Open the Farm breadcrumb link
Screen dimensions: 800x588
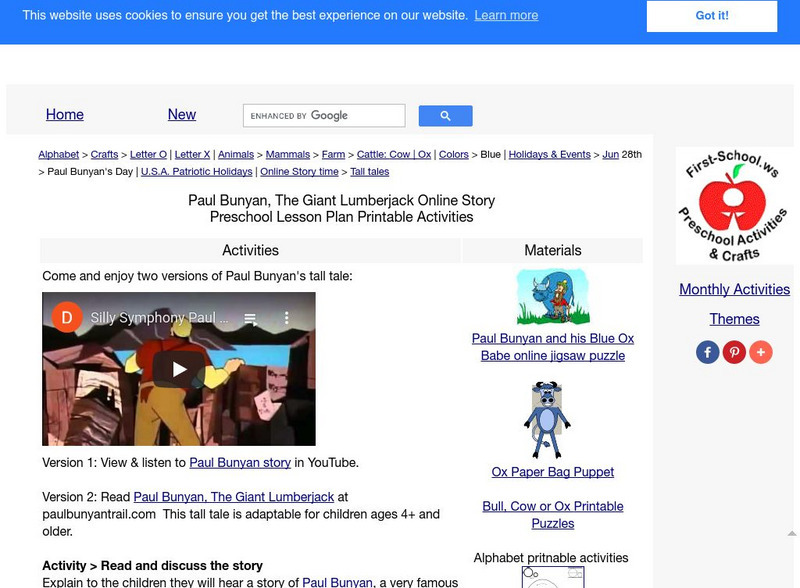(333, 155)
